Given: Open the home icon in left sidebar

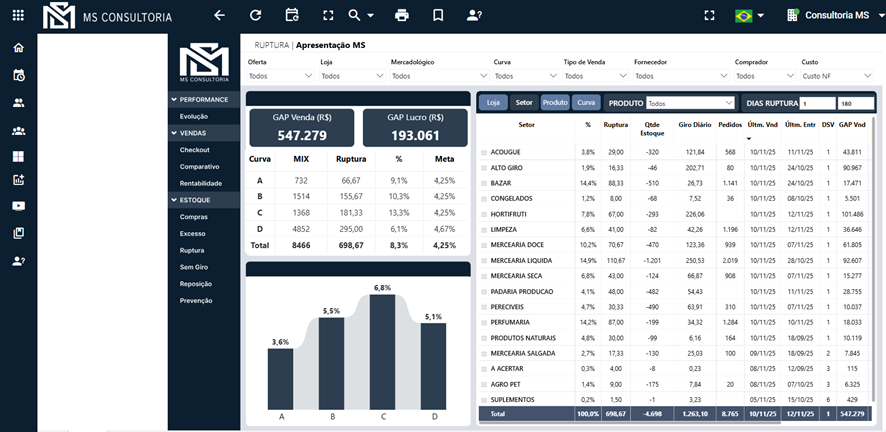Looking at the screenshot, I should [x=18, y=48].
